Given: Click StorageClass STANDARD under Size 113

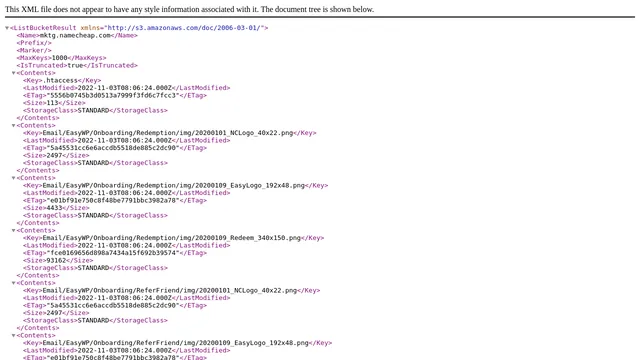Looking at the screenshot, I should pos(95,111).
